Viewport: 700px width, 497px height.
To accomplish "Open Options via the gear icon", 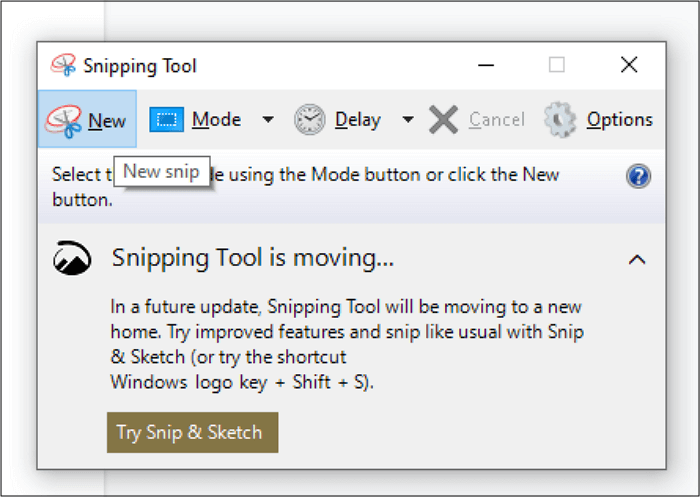I will click(561, 120).
